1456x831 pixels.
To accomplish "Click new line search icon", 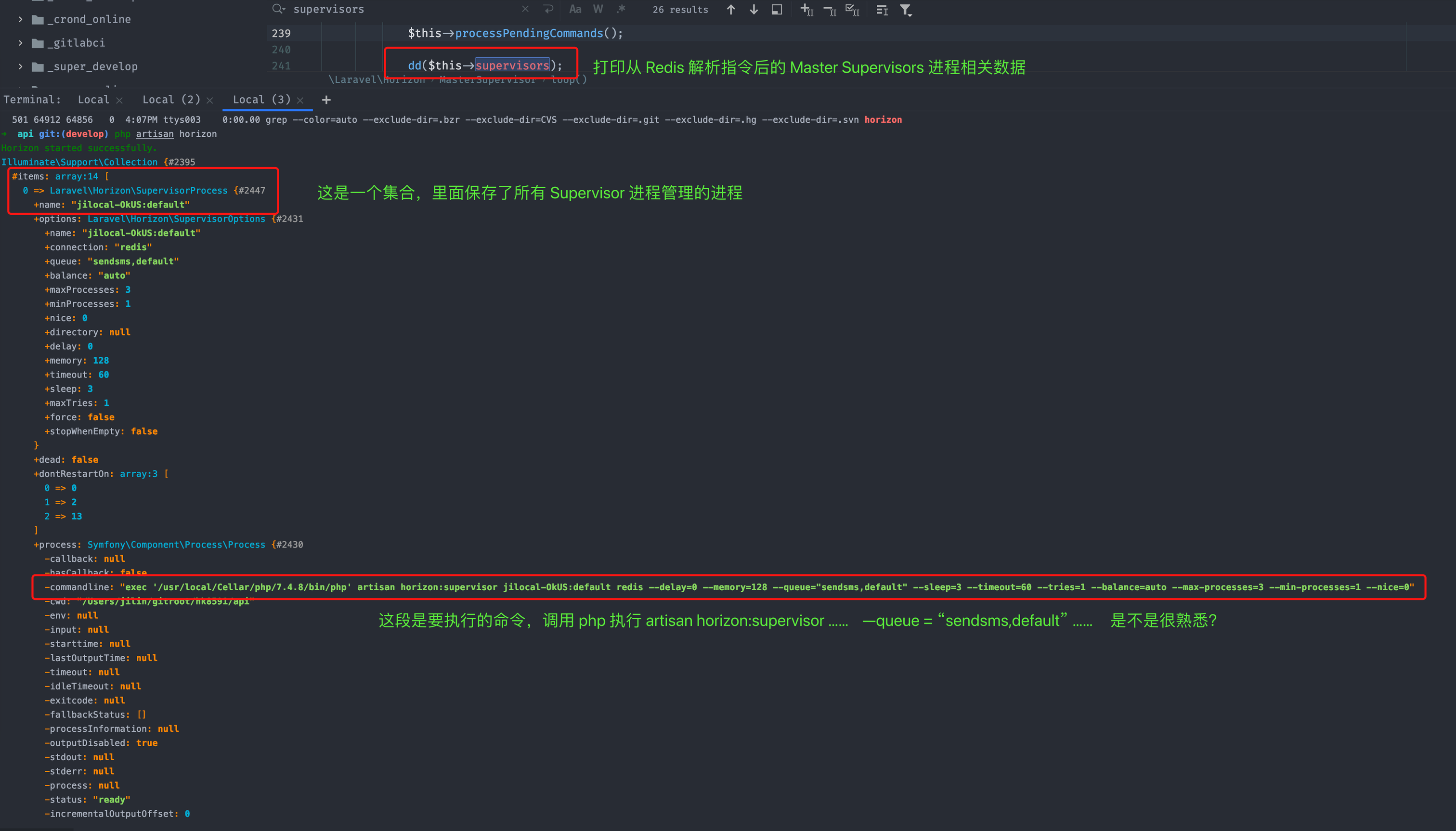I will 548,9.
